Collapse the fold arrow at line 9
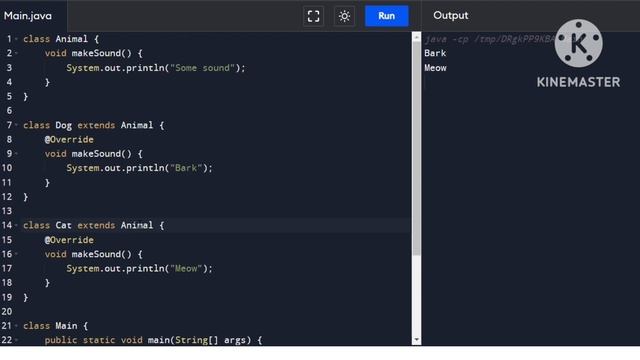Image resolution: width=640 pixels, height=360 pixels. coord(17,154)
